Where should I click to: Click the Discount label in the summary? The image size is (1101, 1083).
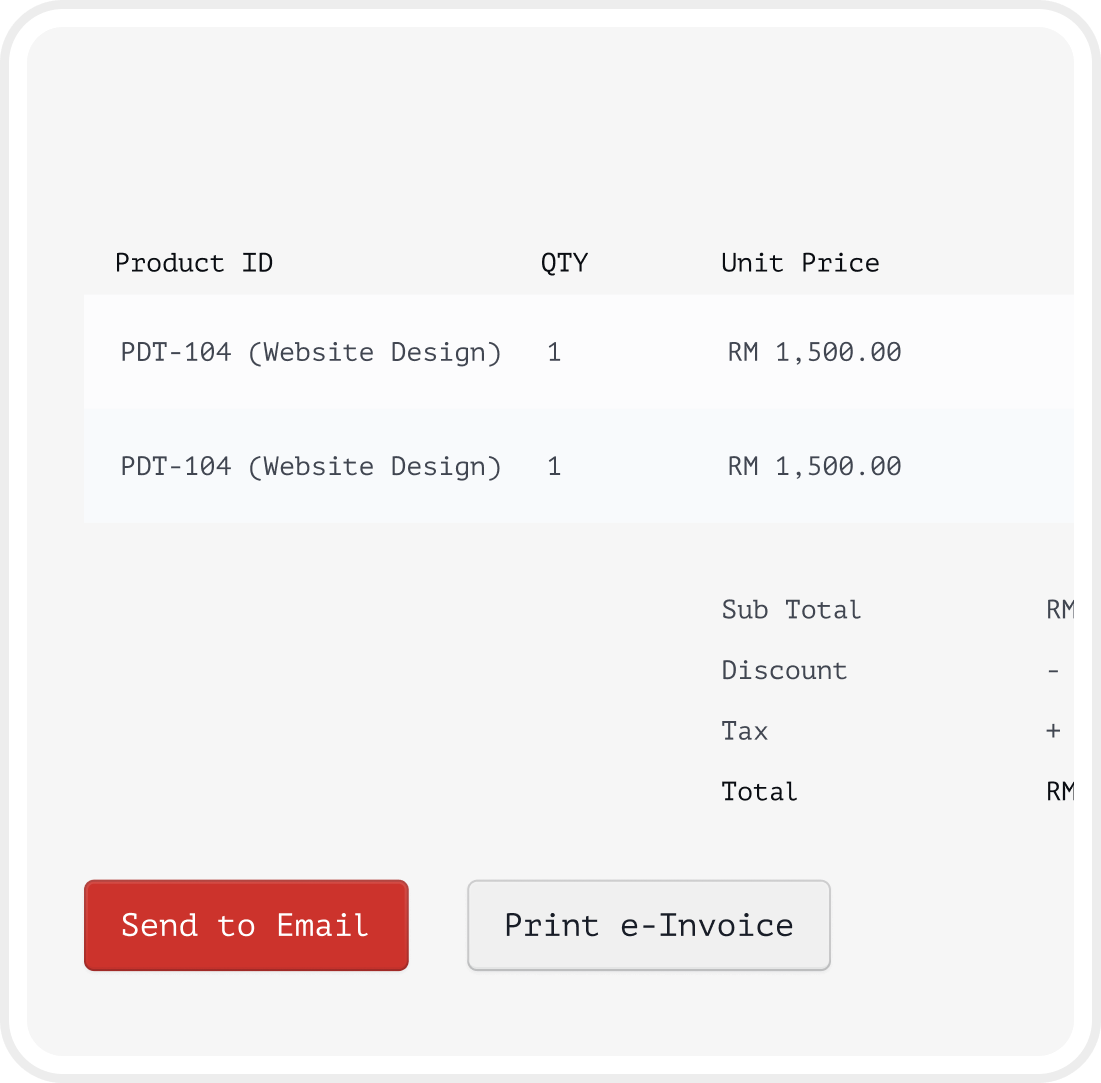click(784, 670)
